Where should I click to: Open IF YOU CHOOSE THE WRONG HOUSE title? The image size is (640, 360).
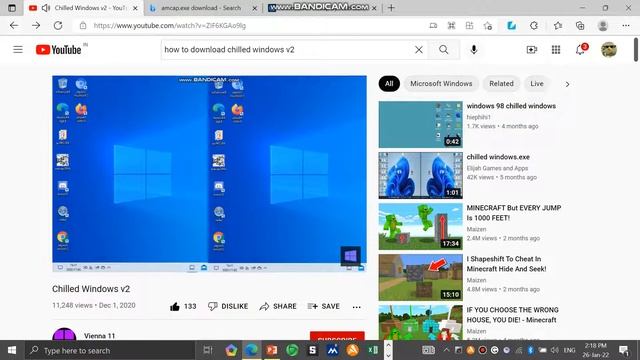(x=513, y=315)
